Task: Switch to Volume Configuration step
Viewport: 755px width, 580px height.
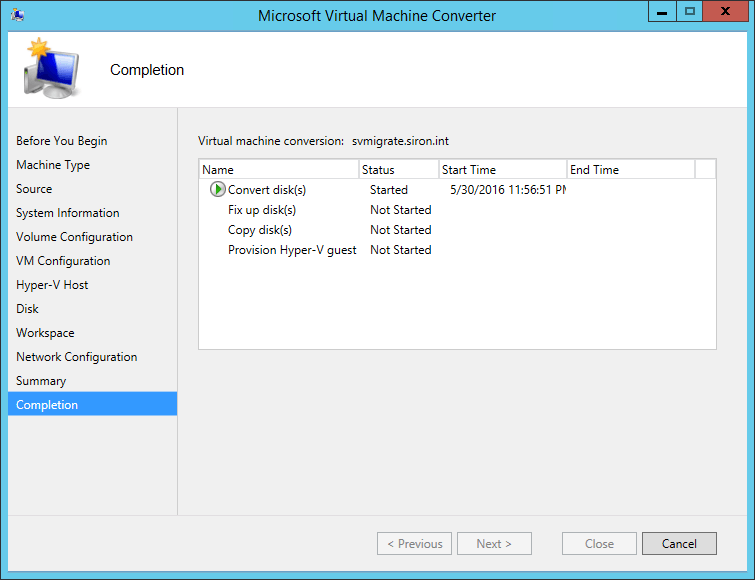Action: pyautogui.click(x=74, y=237)
